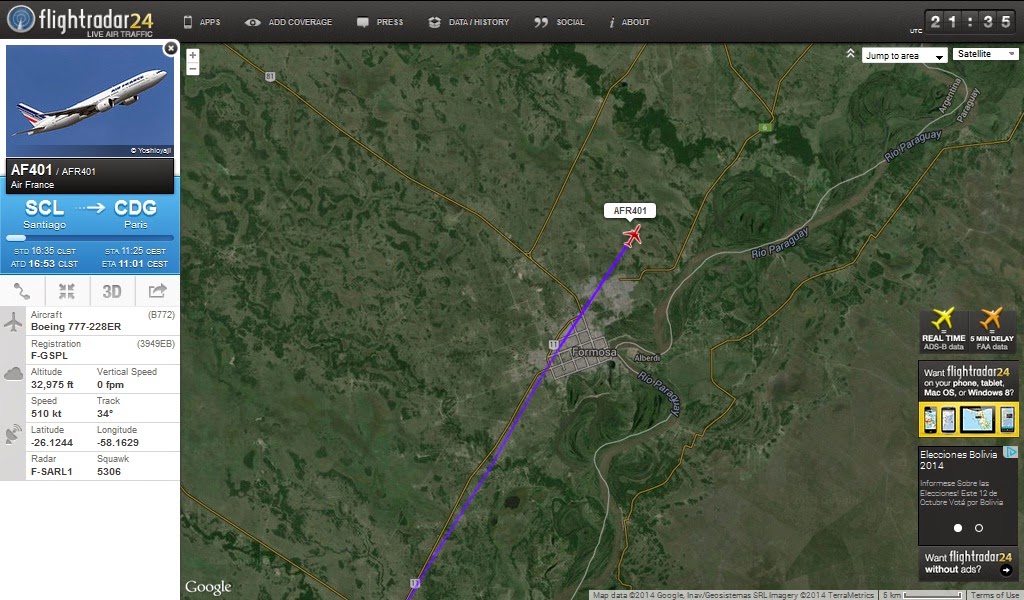Click the Google logo on the map
1024x600 pixels.
(208, 587)
